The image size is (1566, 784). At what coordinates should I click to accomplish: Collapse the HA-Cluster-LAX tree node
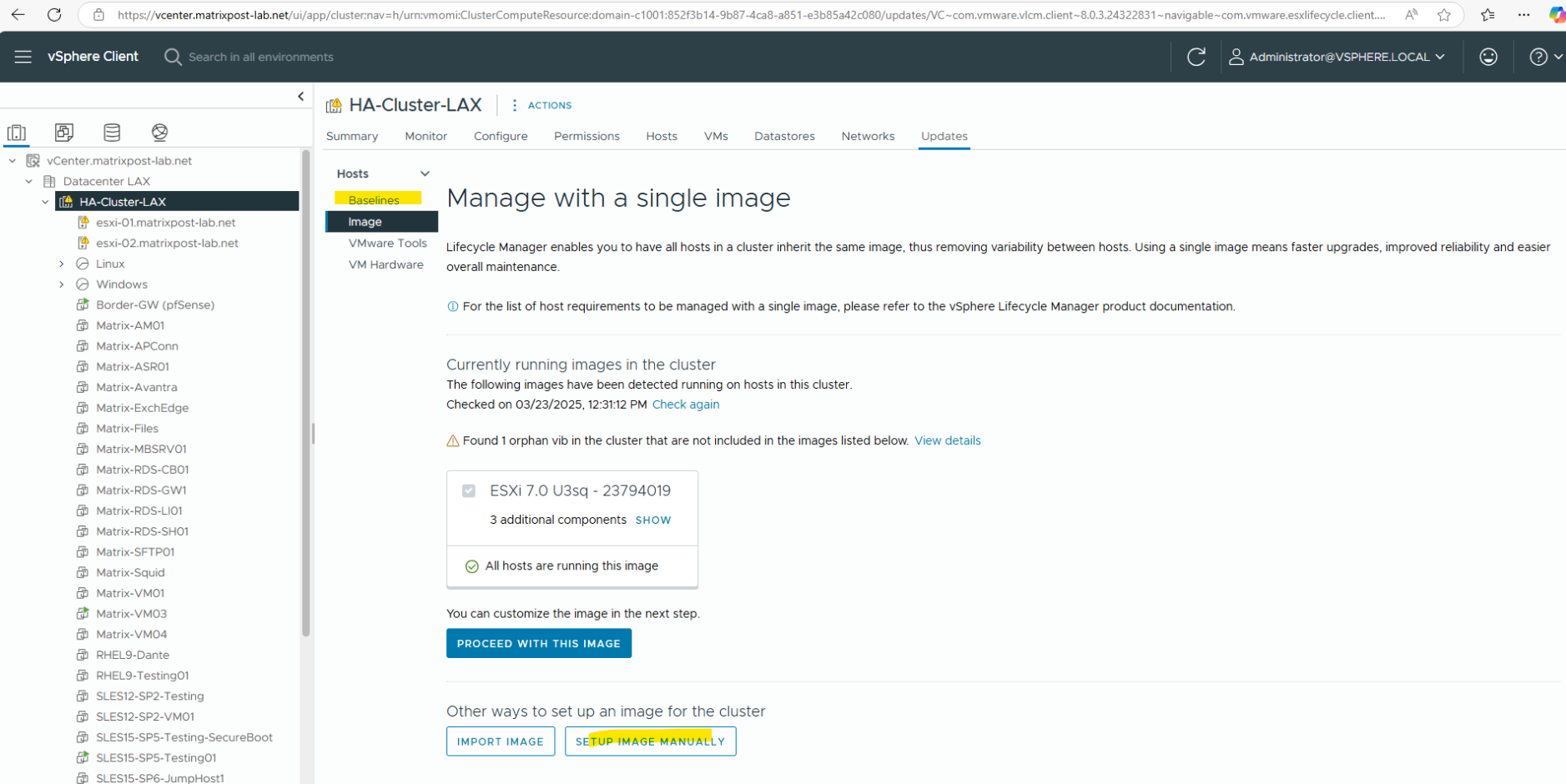(x=45, y=202)
